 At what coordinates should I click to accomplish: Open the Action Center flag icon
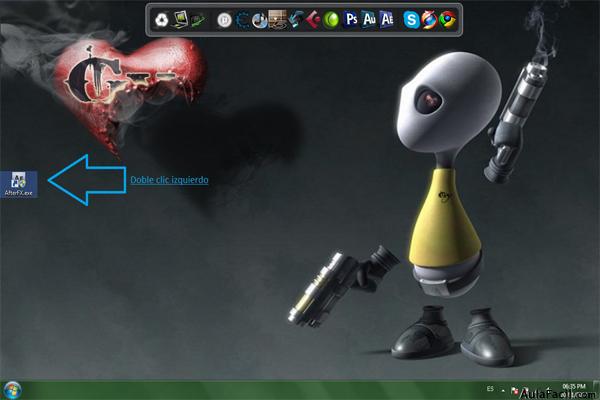click(514, 391)
